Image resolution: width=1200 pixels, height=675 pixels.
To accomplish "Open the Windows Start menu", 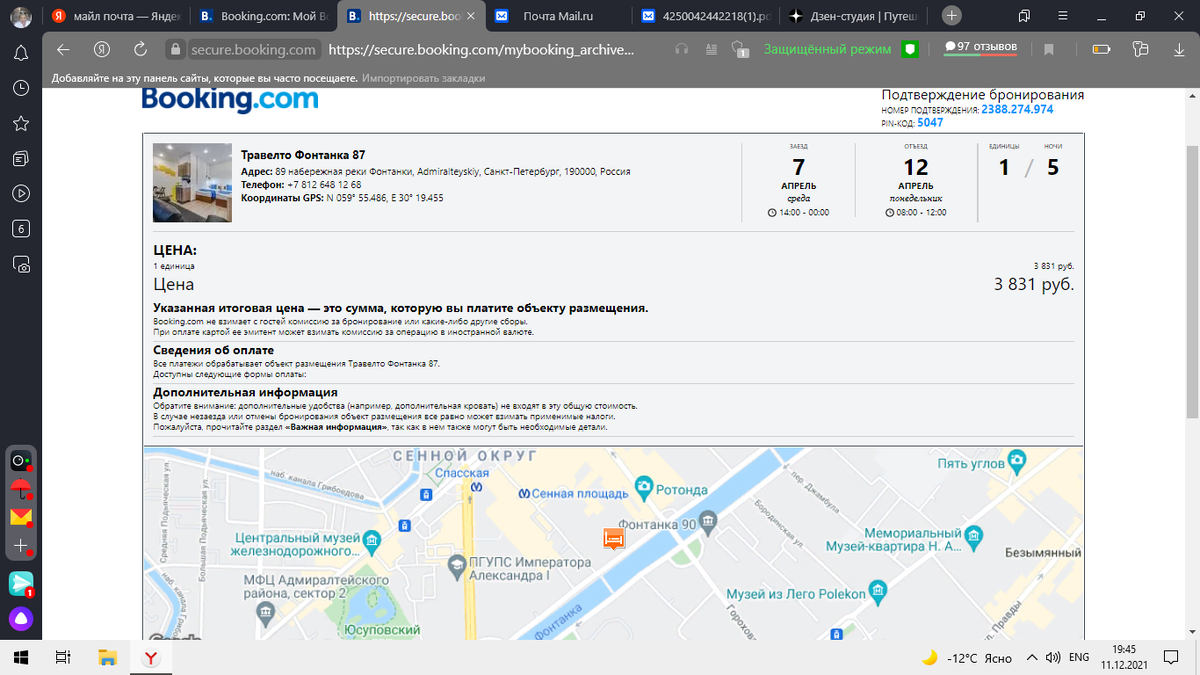I will pos(21,658).
